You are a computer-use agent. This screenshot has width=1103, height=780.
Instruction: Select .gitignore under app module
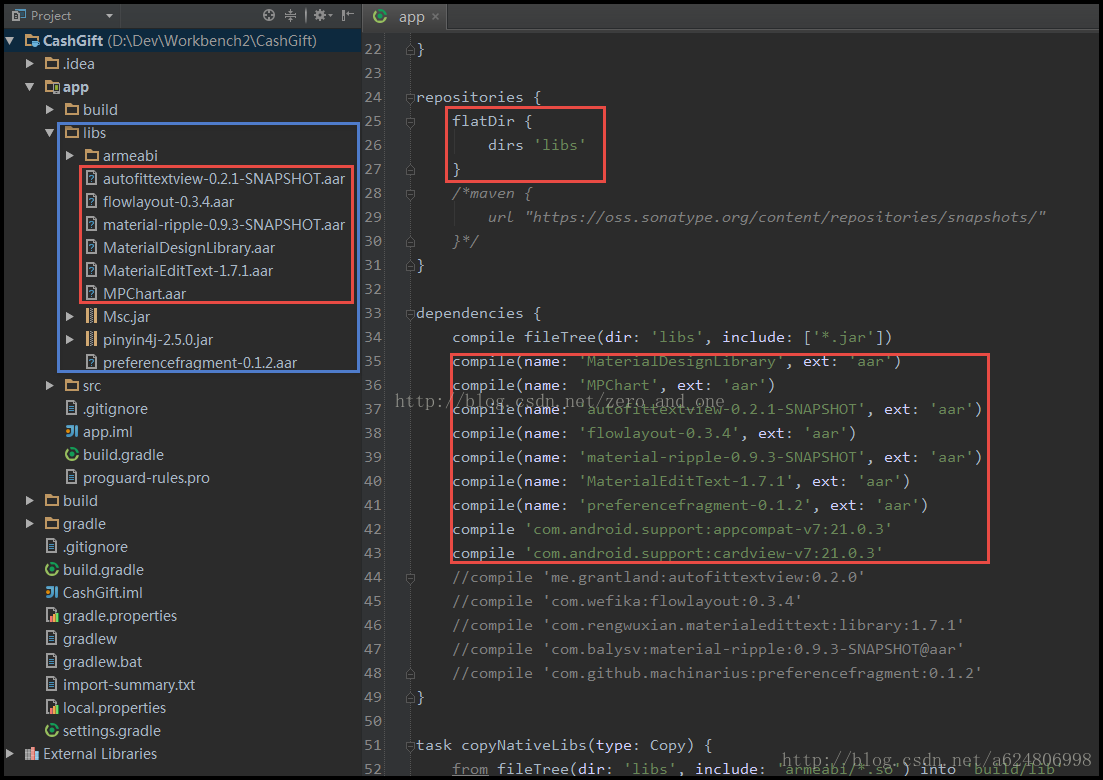coord(115,409)
